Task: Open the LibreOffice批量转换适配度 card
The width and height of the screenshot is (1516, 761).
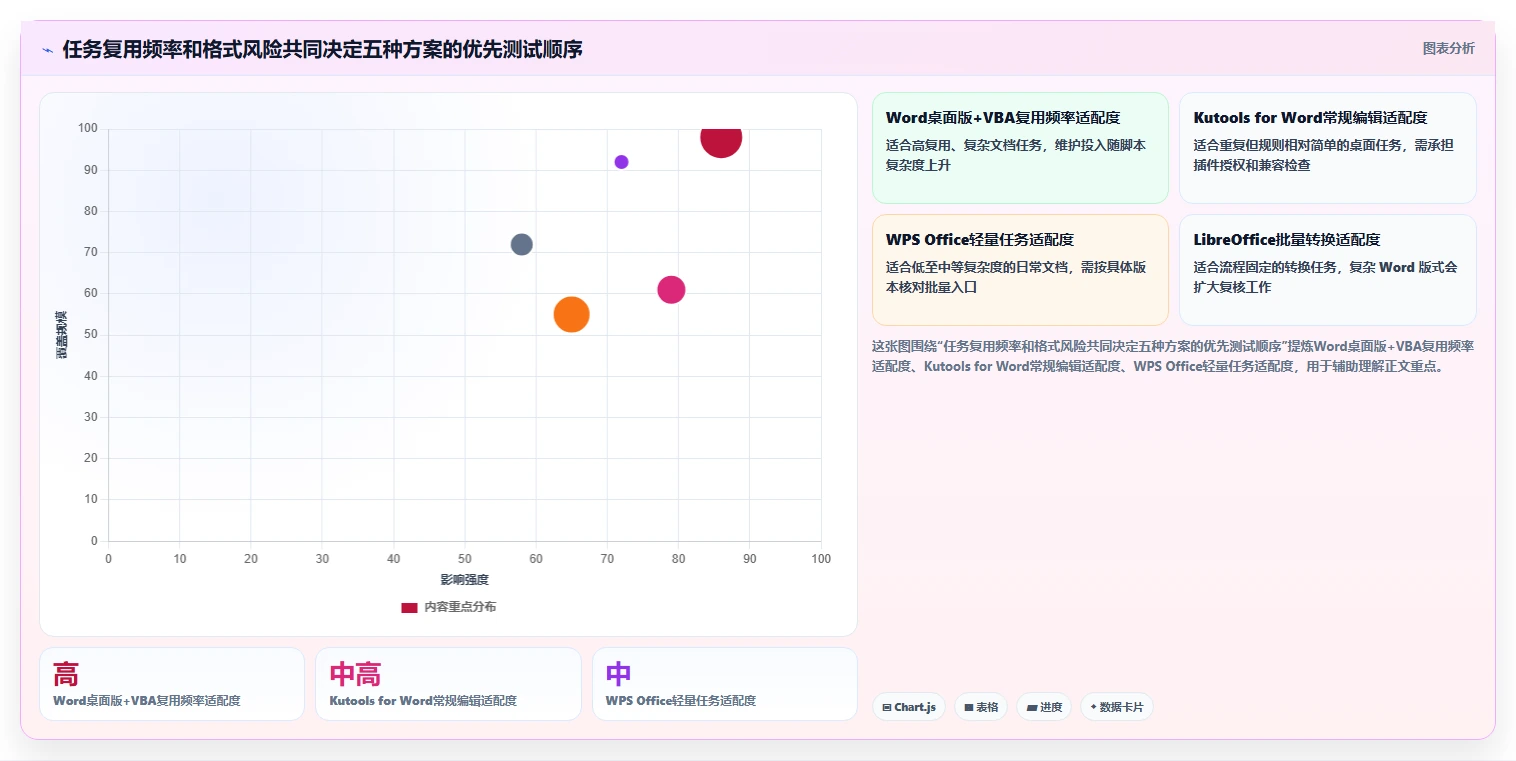Action: [1327, 270]
